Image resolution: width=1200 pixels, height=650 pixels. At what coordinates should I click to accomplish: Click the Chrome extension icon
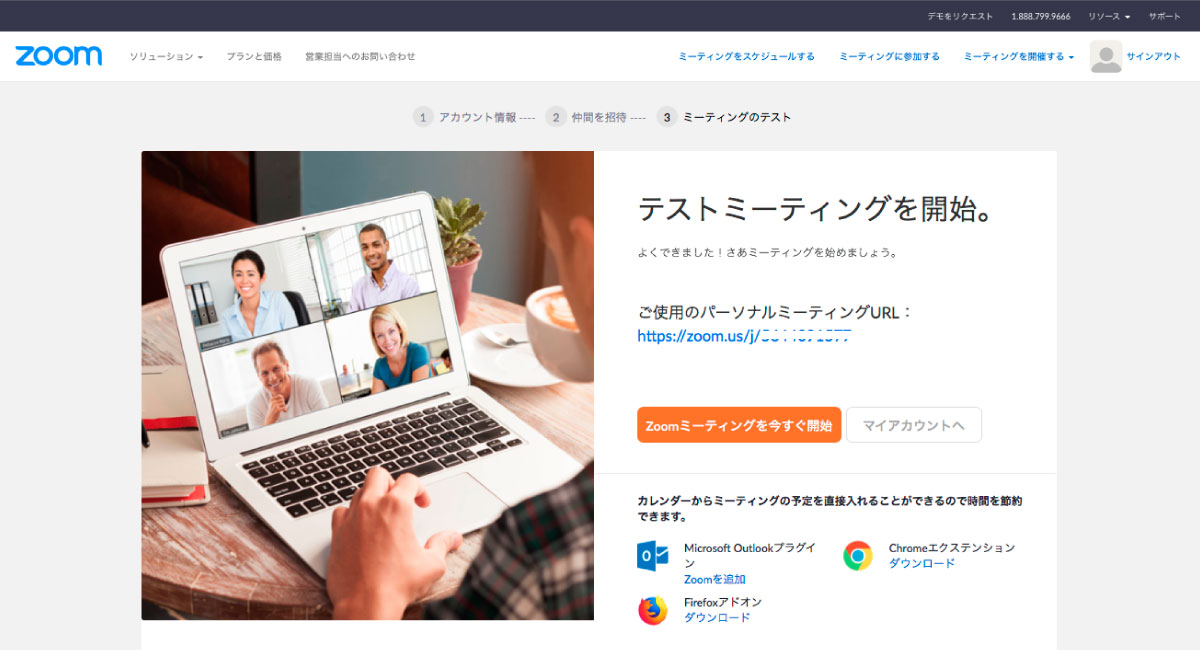click(857, 555)
